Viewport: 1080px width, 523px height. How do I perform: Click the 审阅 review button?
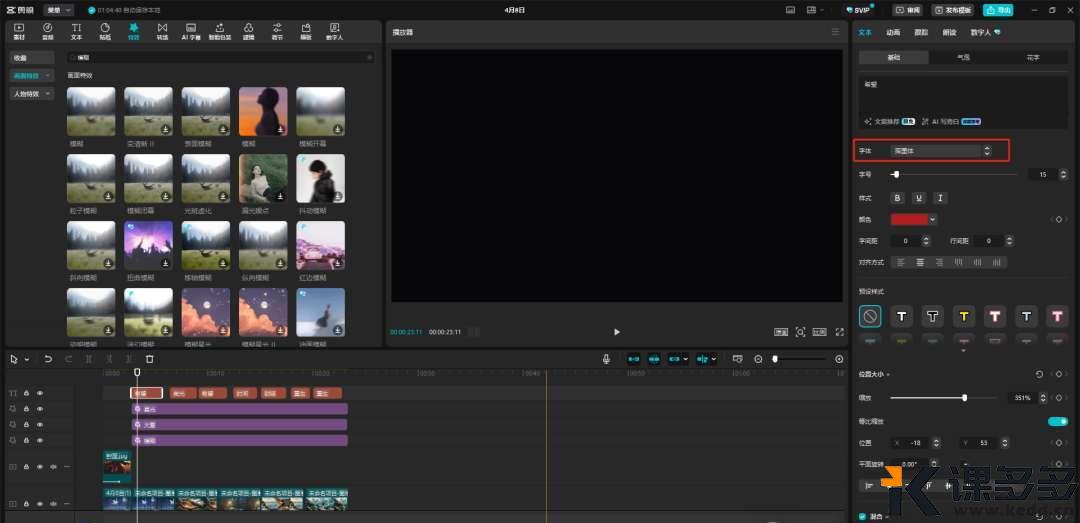(908, 10)
